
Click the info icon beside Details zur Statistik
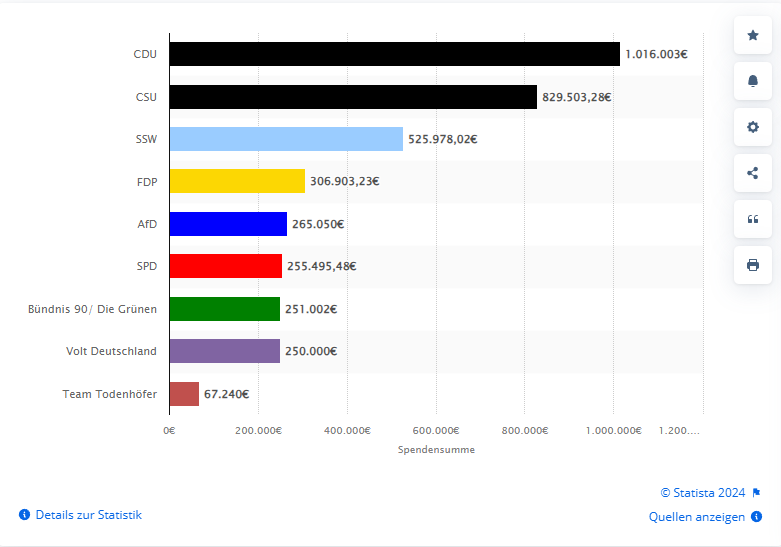click(x=24, y=515)
